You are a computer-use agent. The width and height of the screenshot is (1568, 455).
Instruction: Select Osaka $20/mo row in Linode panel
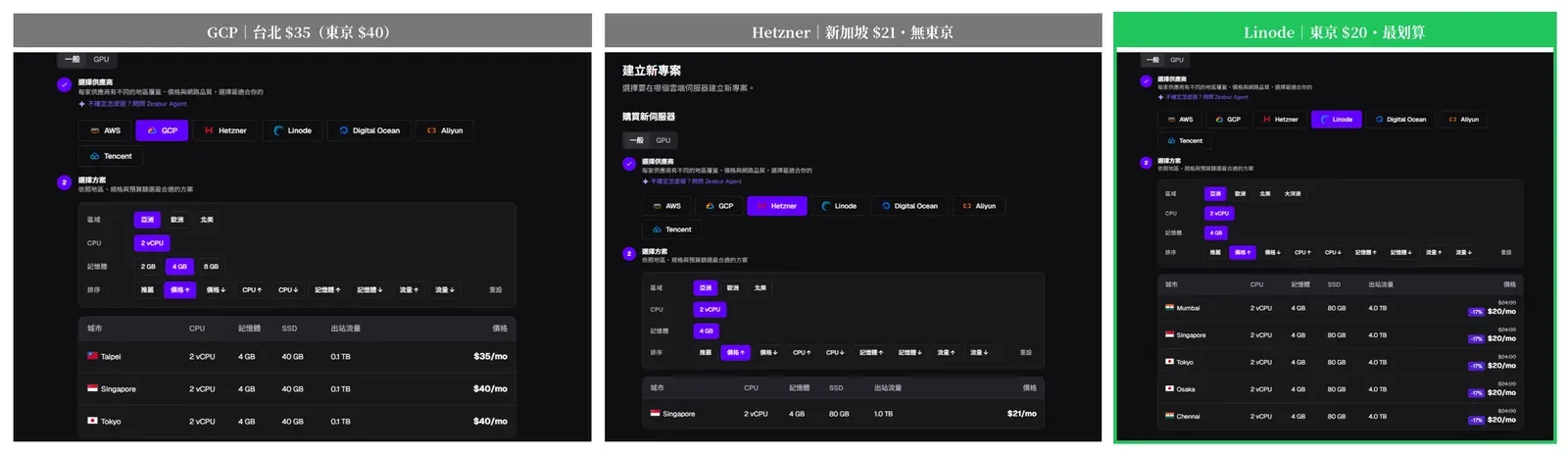(1341, 389)
